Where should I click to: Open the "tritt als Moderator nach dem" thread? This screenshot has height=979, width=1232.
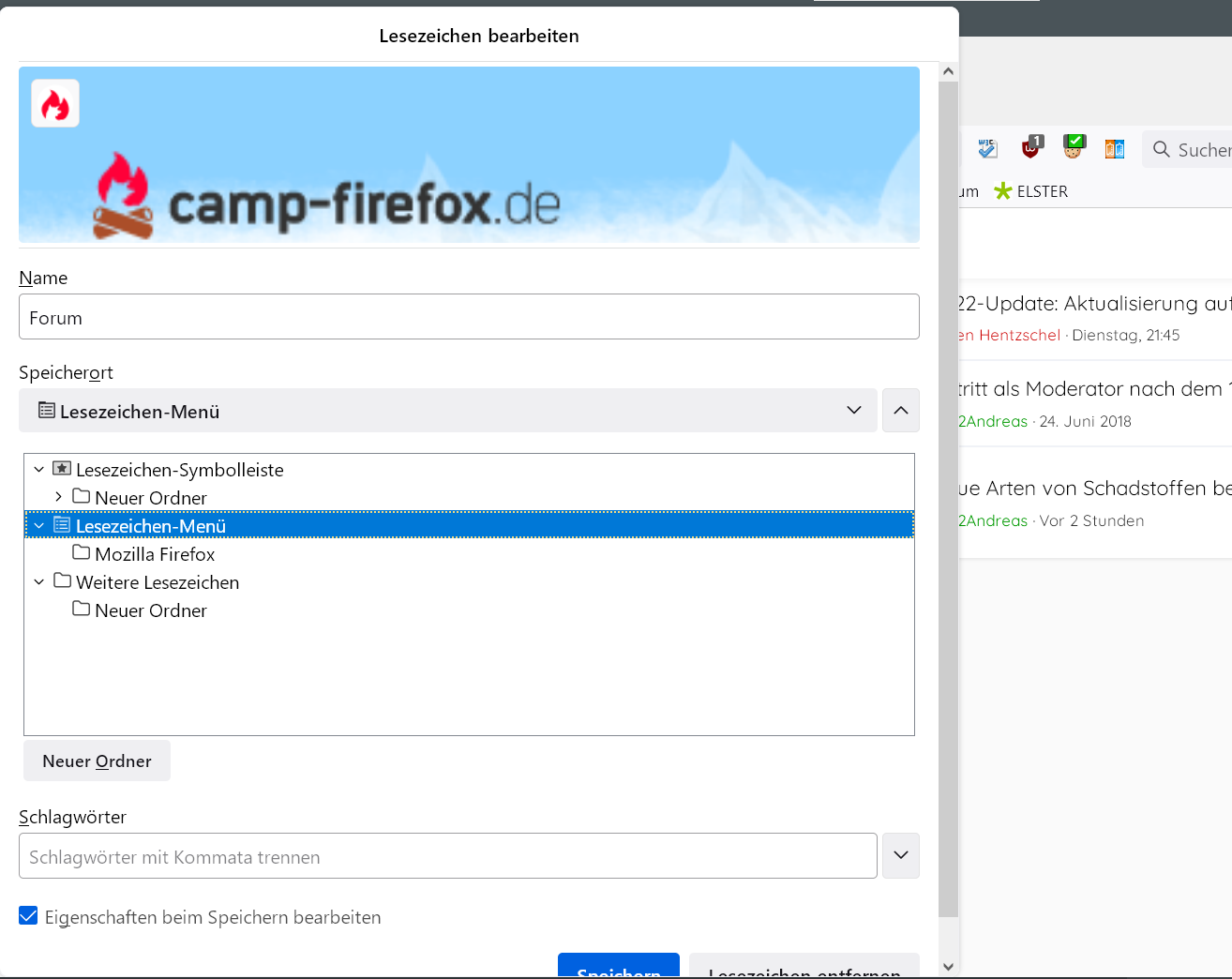point(1094,389)
